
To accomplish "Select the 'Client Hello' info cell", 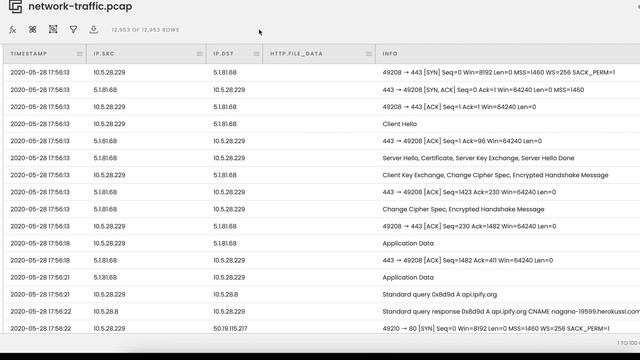I will [400, 124].
